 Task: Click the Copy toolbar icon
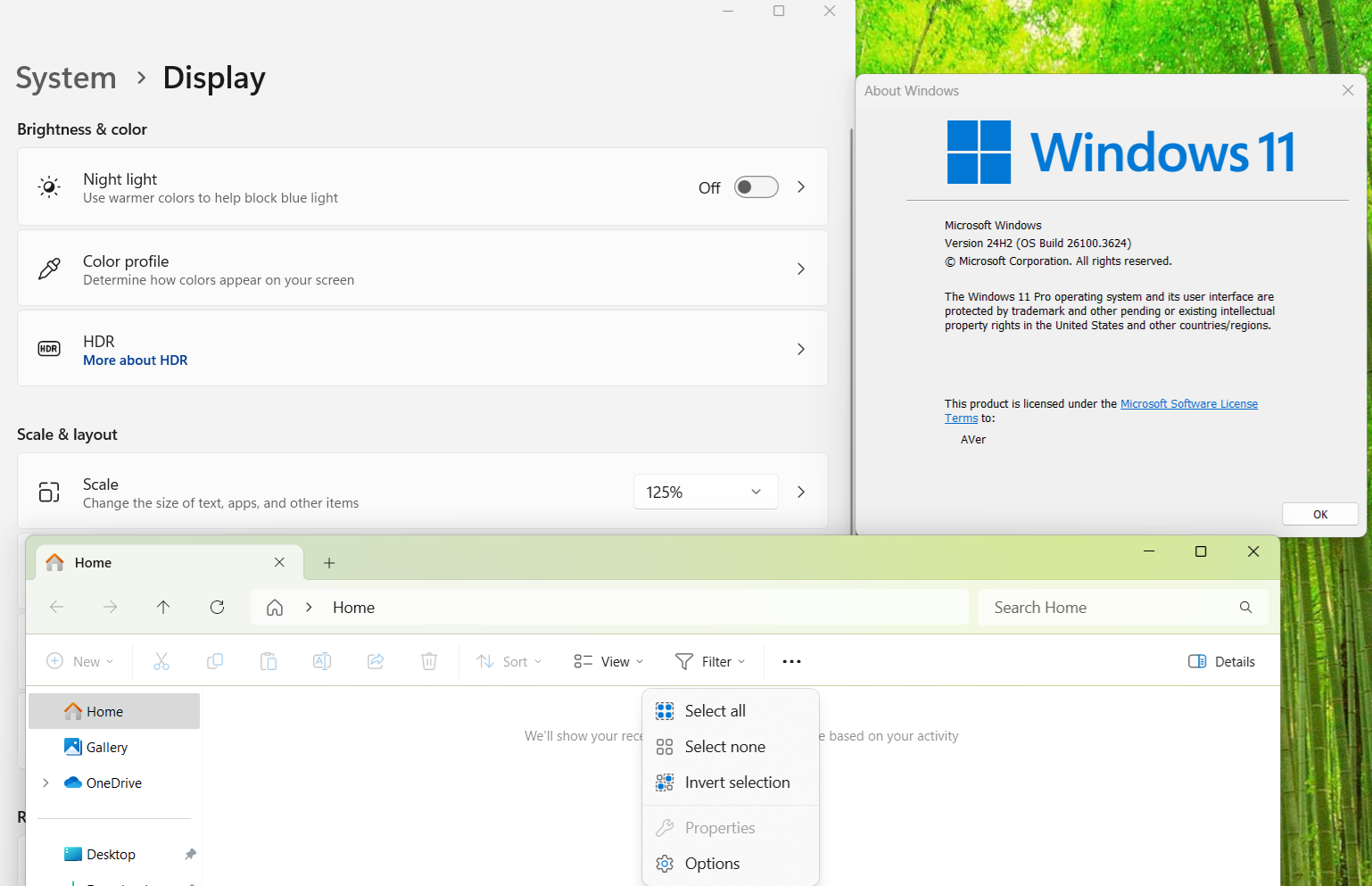pos(215,661)
